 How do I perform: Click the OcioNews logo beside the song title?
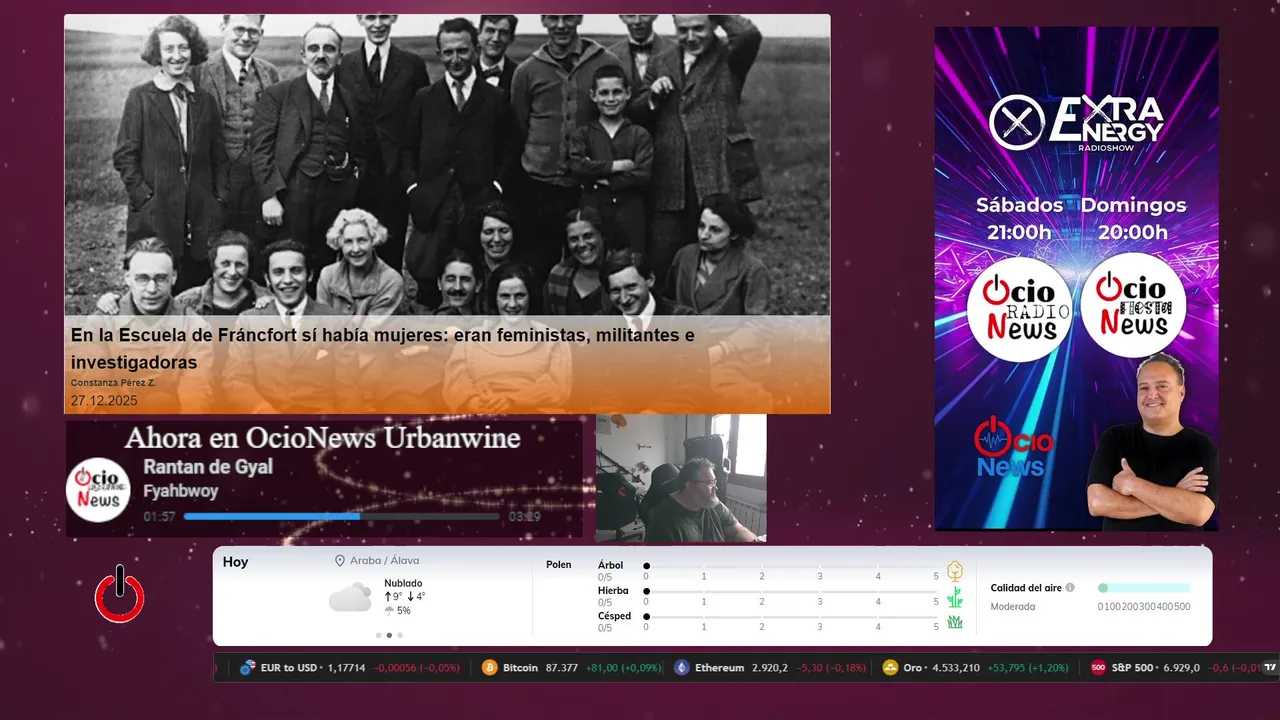(98, 489)
